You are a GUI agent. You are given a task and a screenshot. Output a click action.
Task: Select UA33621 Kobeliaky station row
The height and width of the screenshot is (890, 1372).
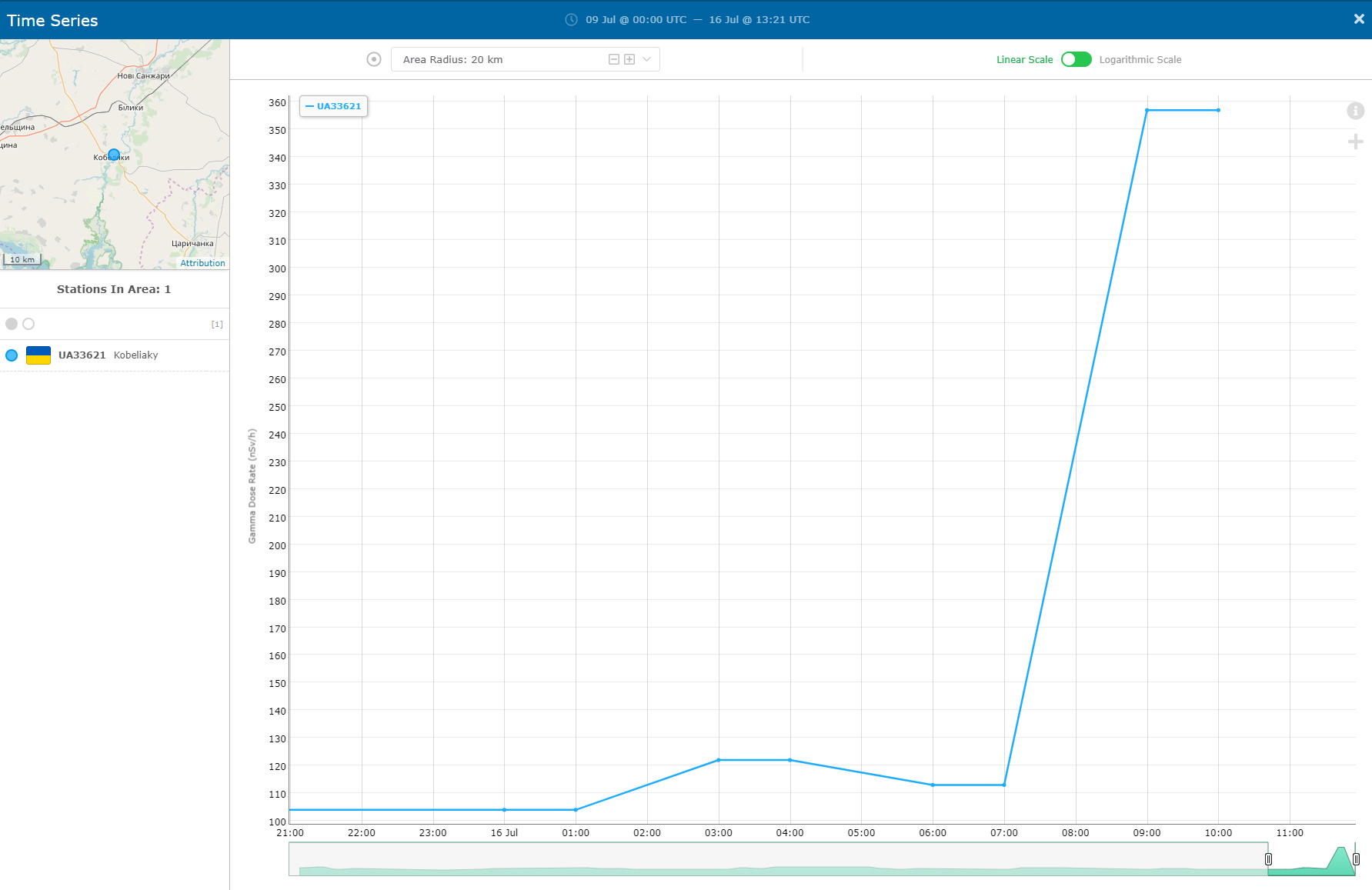pos(115,355)
